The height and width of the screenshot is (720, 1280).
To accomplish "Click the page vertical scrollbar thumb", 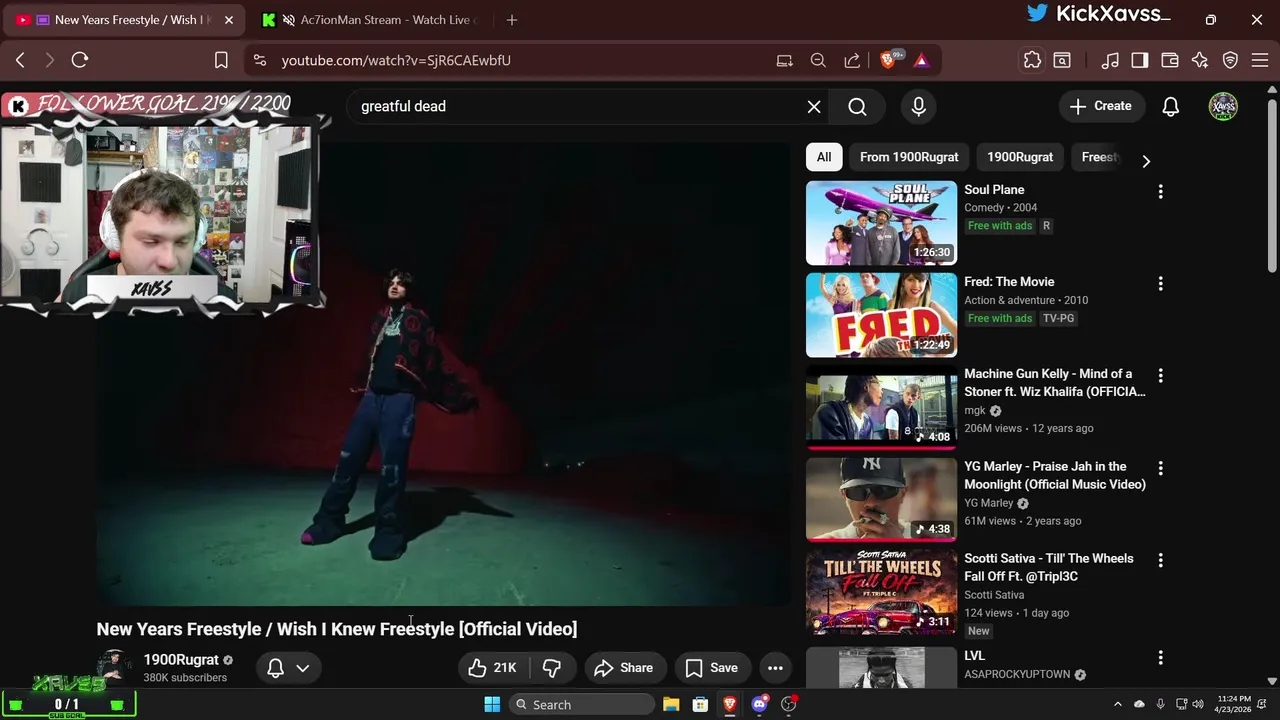I will (x=1272, y=185).
